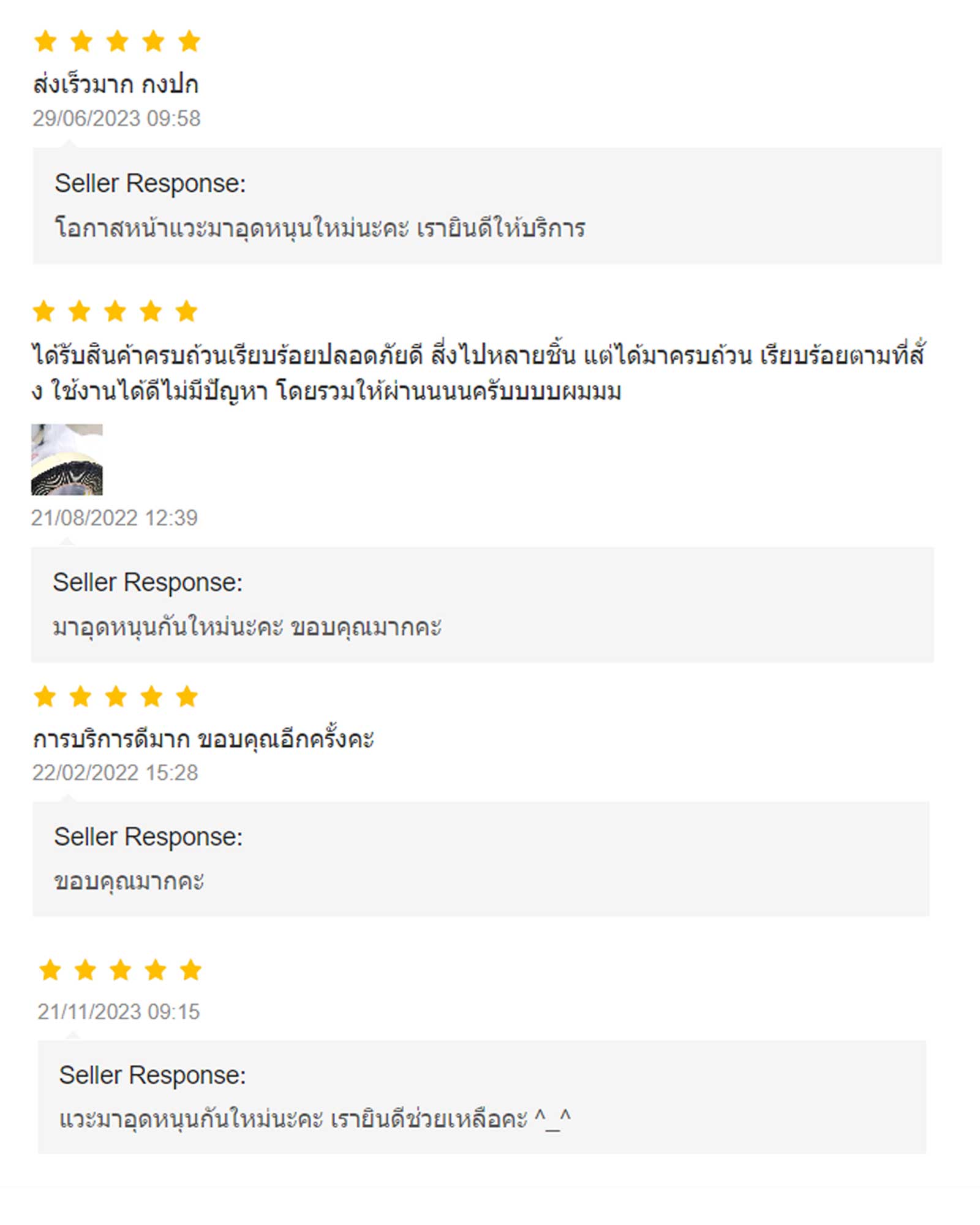Click the last star of the 21/11/2023 review
980x1225 pixels.
pos(190,970)
